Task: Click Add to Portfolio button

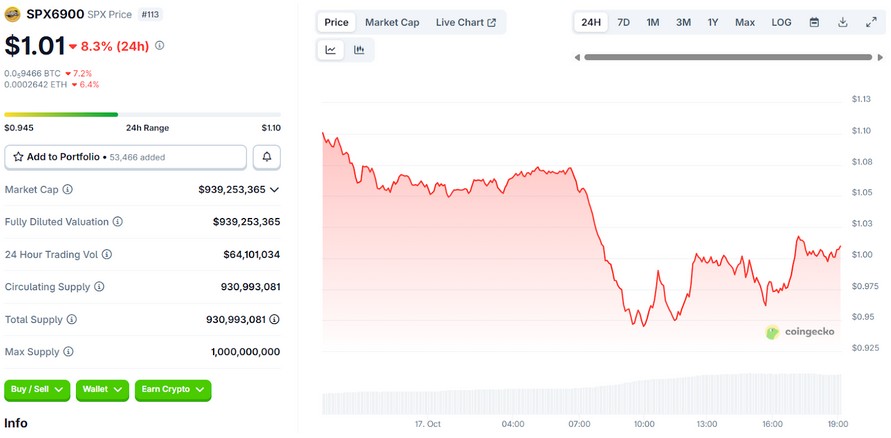Action: click(x=125, y=157)
